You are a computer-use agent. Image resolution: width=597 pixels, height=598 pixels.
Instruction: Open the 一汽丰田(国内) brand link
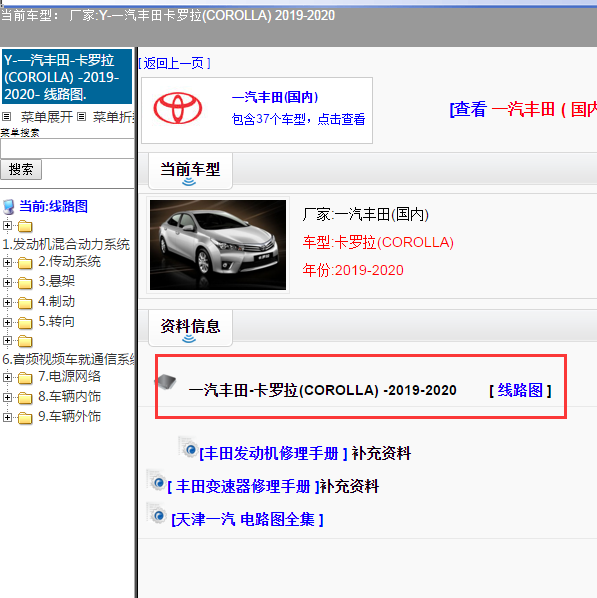(x=275, y=97)
